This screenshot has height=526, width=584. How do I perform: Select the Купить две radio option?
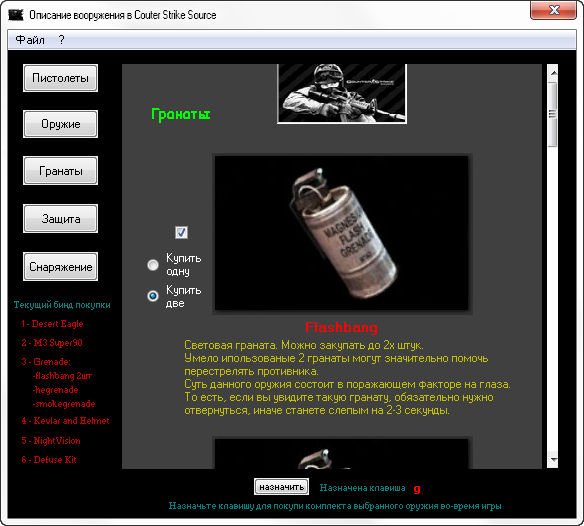point(153,296)
